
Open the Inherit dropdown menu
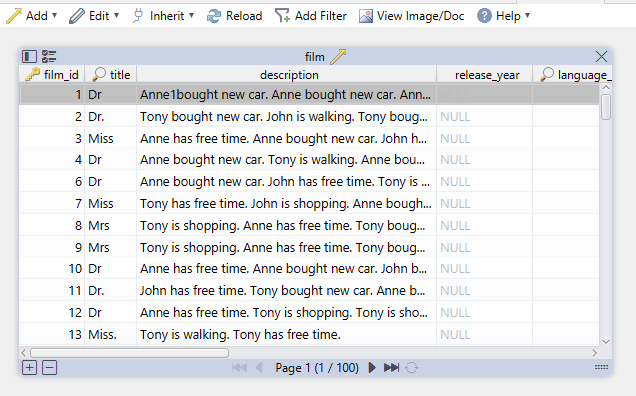(x=163, y=16)
